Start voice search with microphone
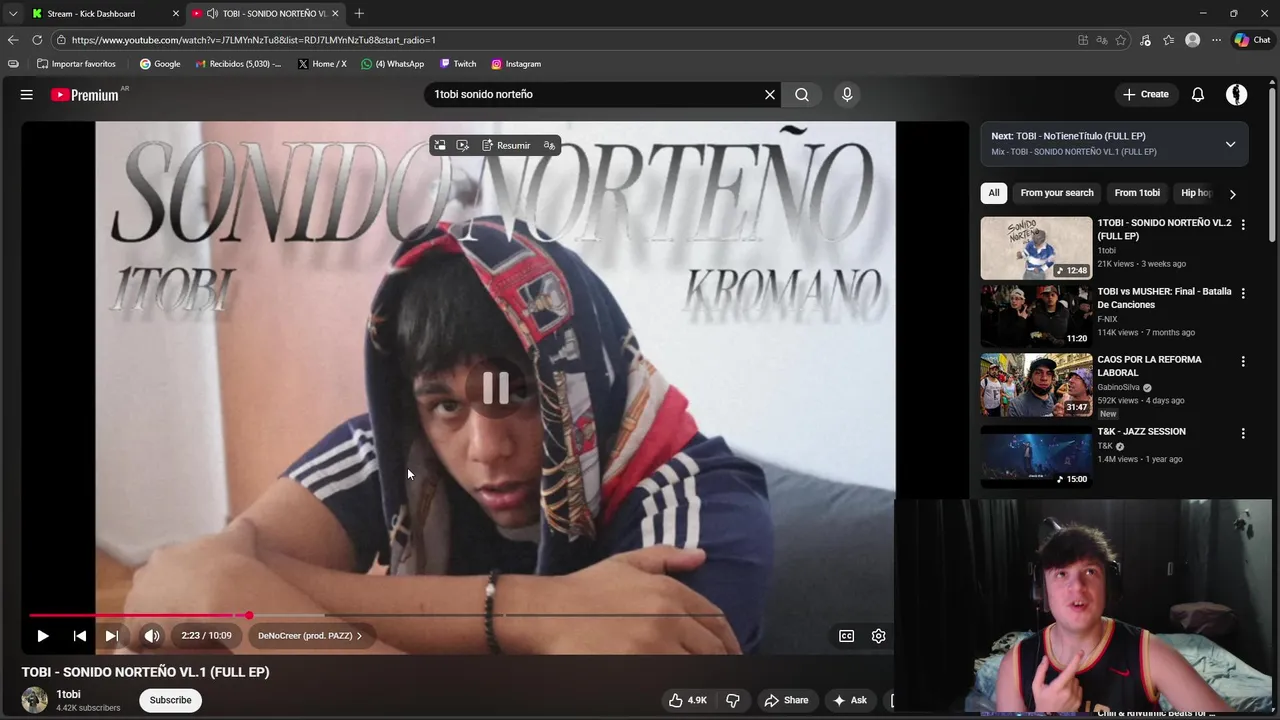Screen dimensions: 1280x720 pyautogui.click(x=847, y=94)
